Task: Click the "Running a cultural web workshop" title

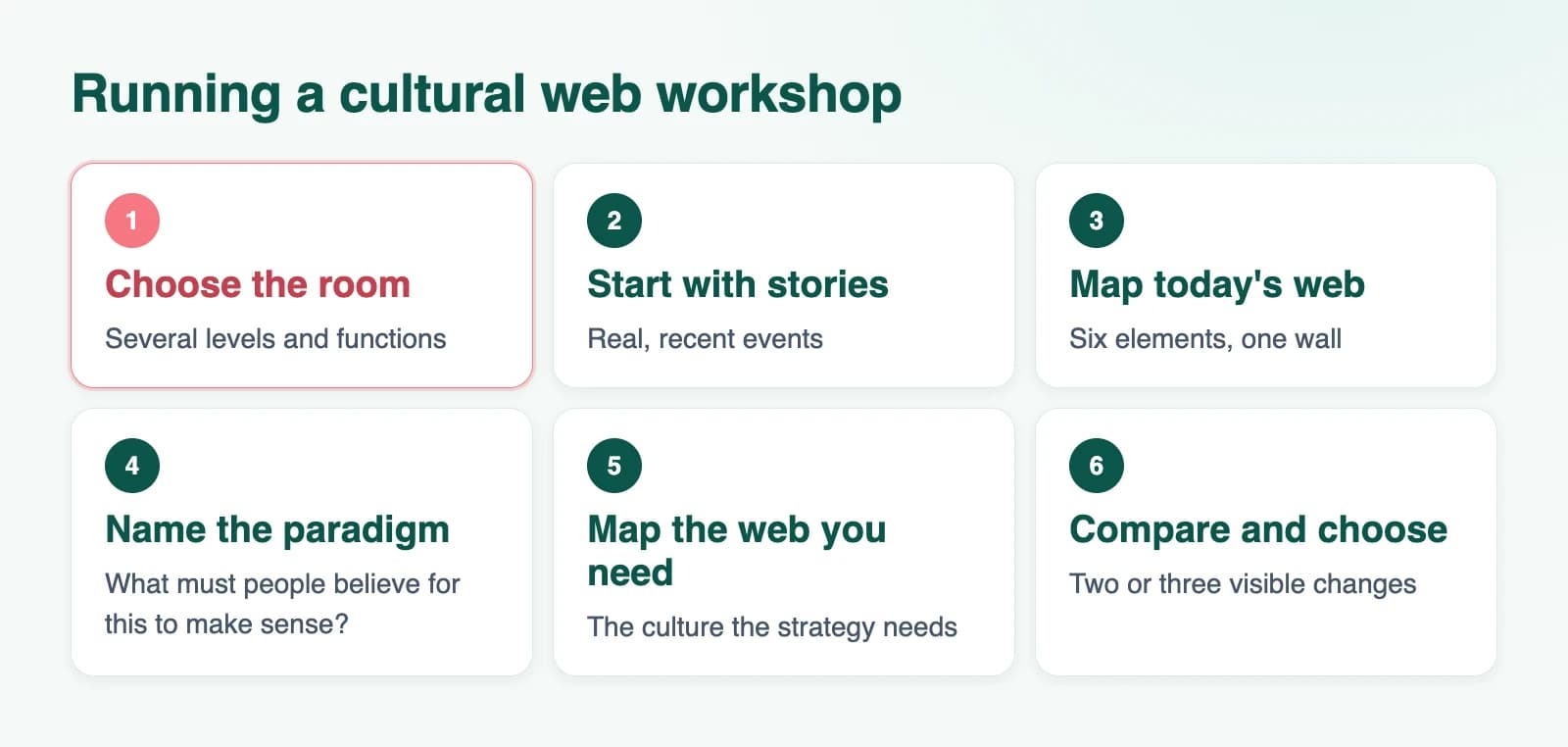Action: click(x=487, y=95)
